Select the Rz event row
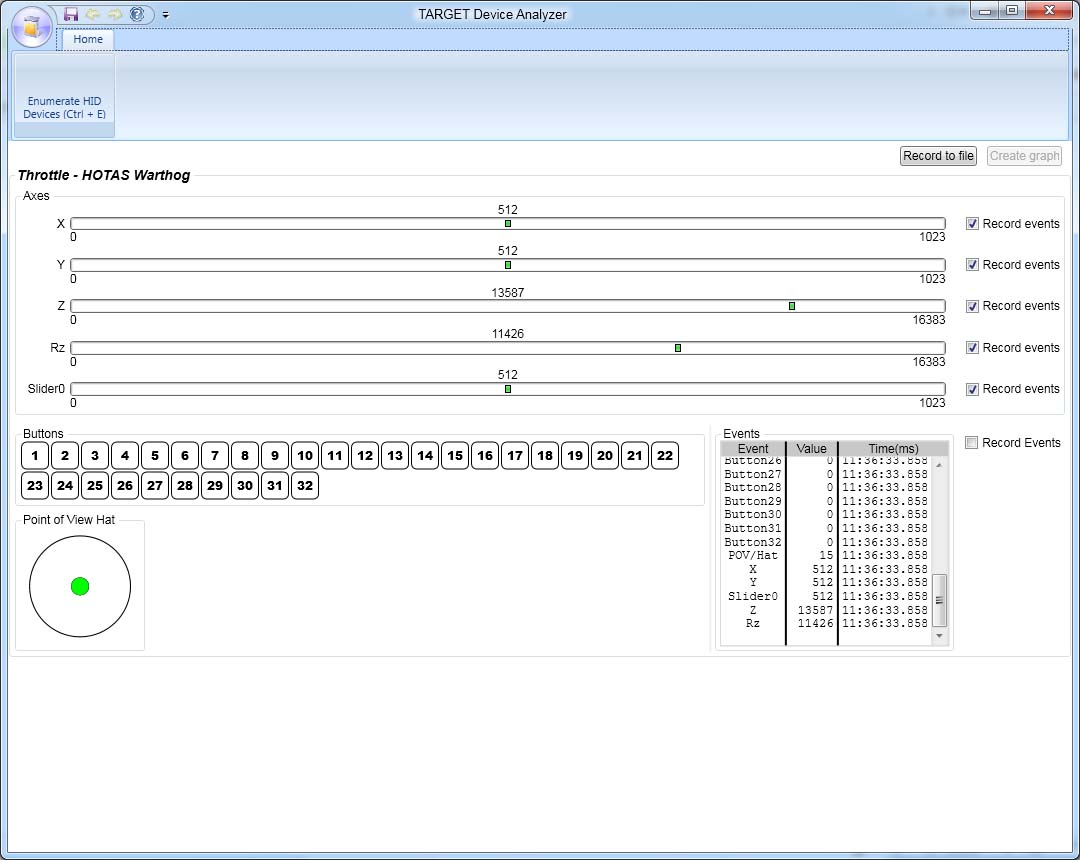Viewport: 1080px width, 860px height. (826, 623)
